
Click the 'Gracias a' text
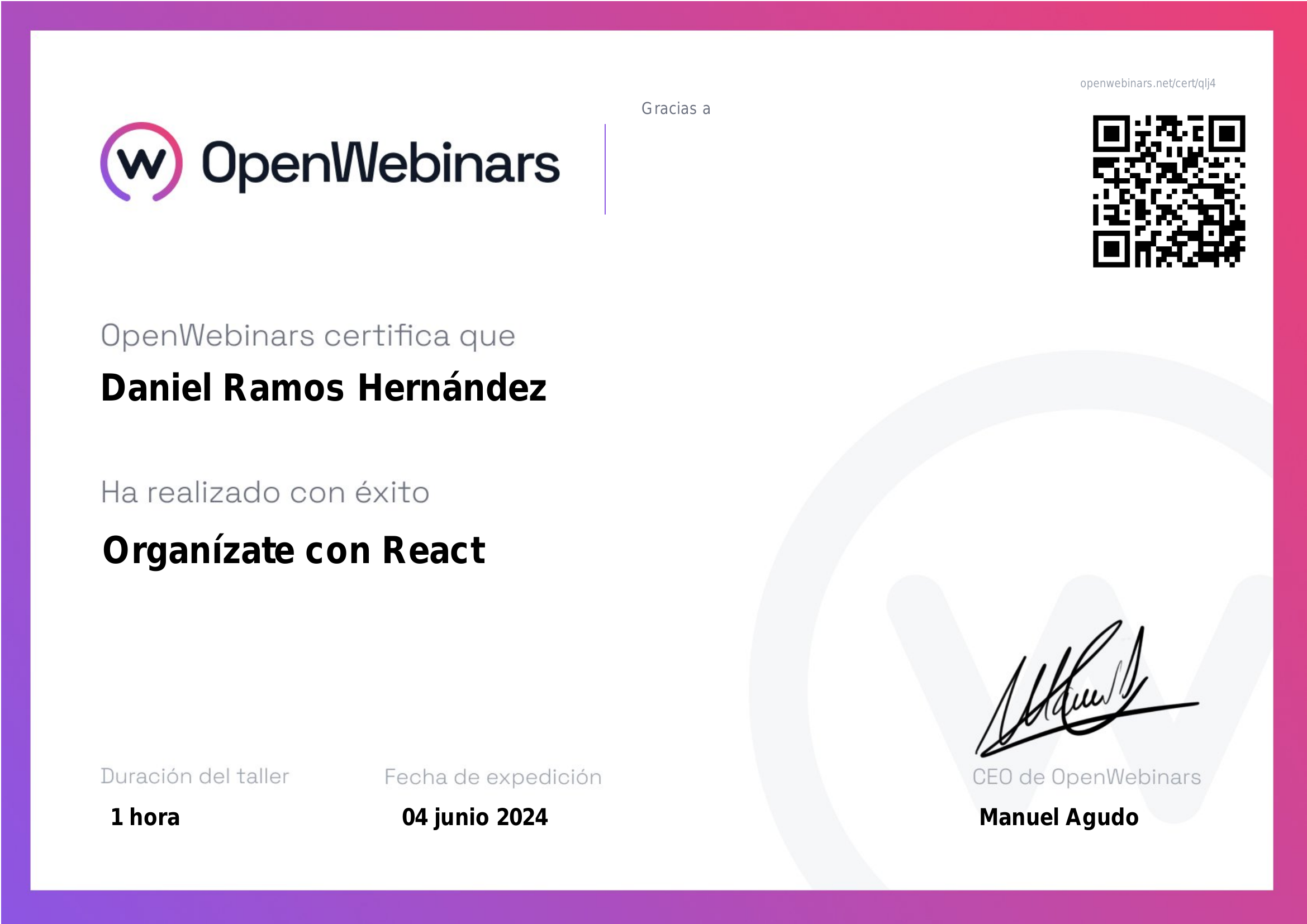676,109
